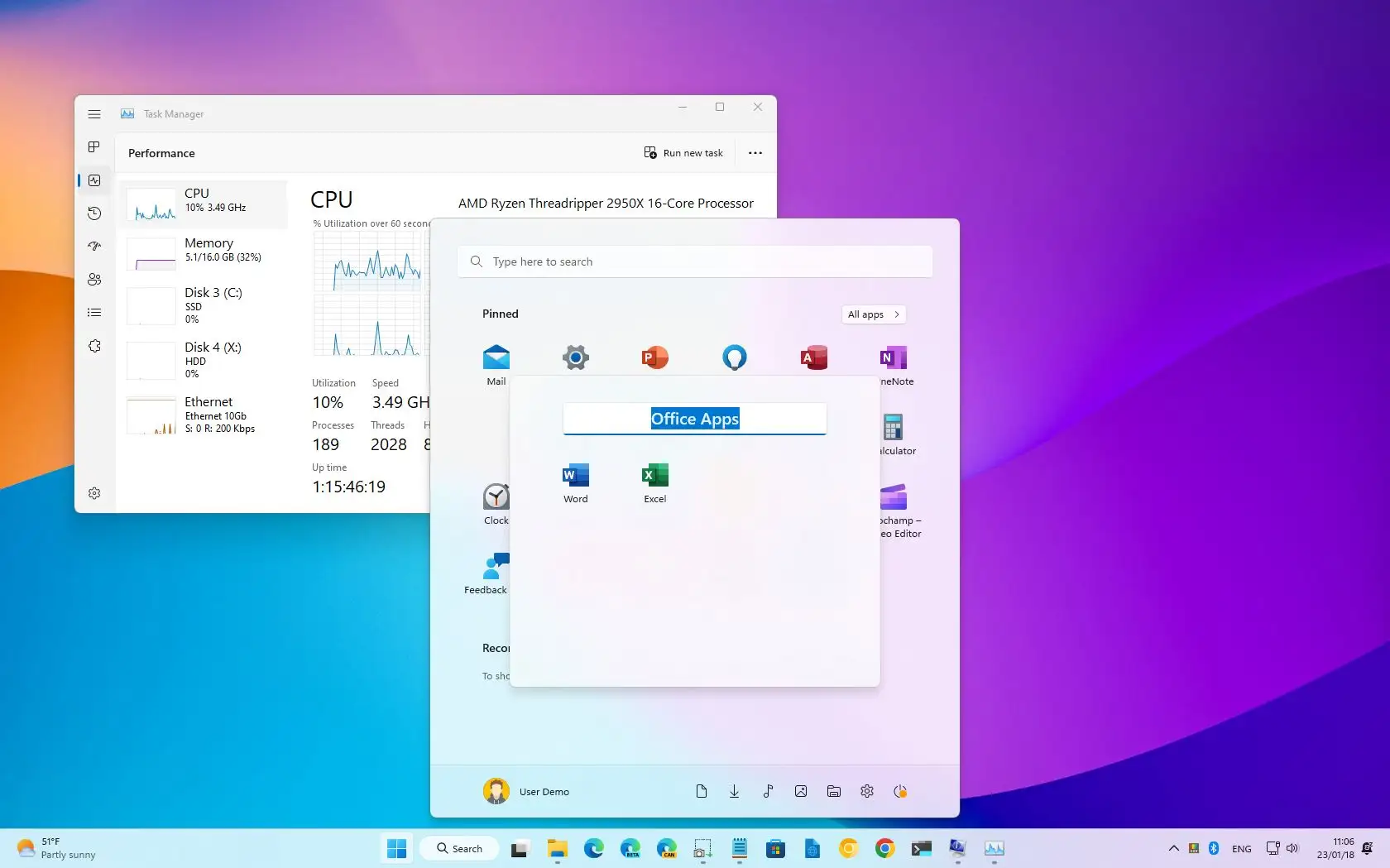Open Startup apps in Task Manager sidebar
Viewport: 1390px width, 868px height.
[x=94, y=247]
